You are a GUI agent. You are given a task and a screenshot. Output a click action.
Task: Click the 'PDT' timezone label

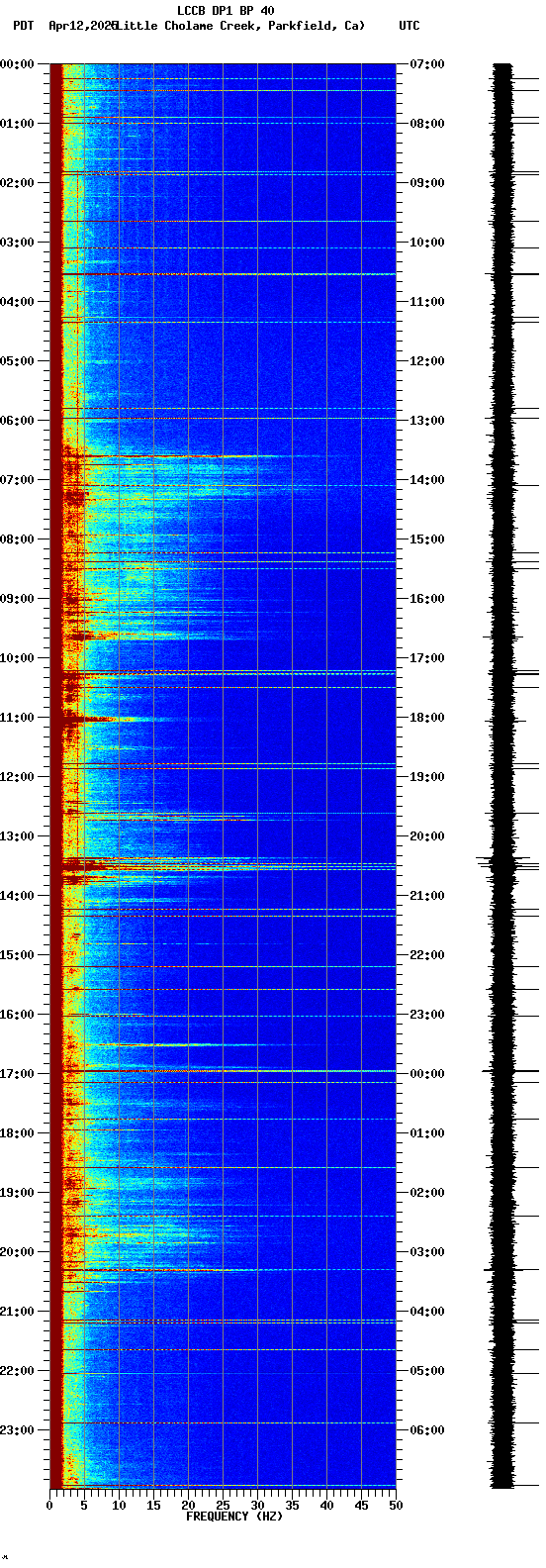point(23,26)
